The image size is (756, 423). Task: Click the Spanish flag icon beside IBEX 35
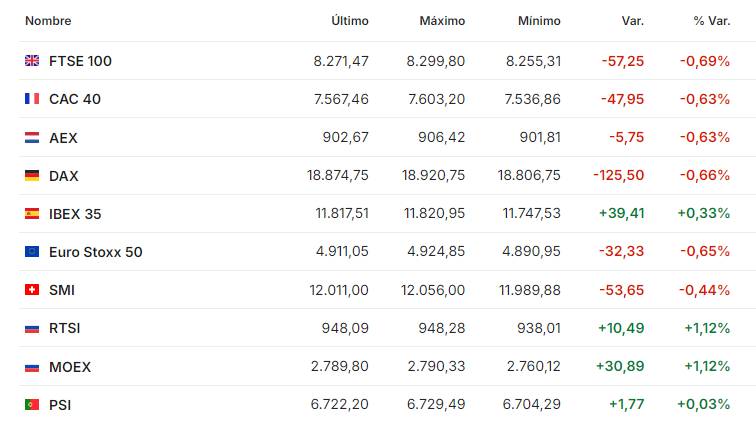[32, 214]
